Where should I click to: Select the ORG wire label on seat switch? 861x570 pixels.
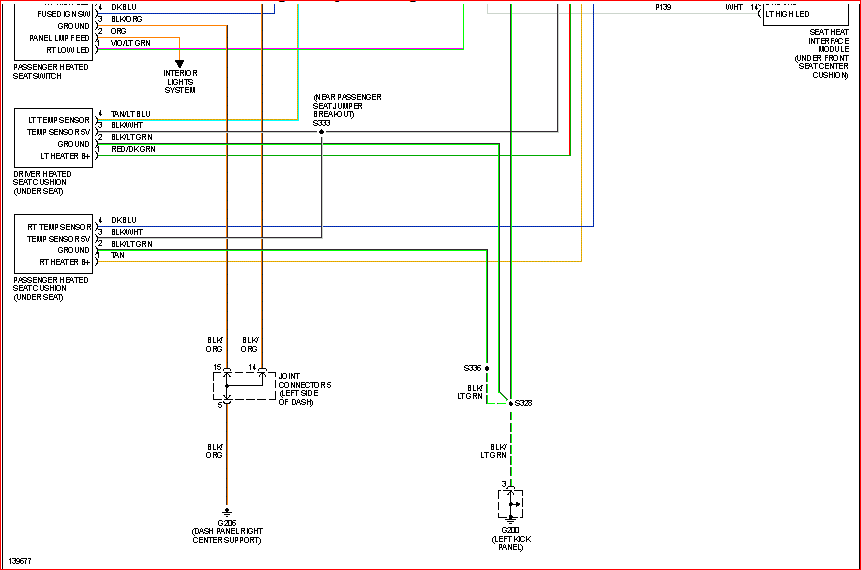pos(119,31)
